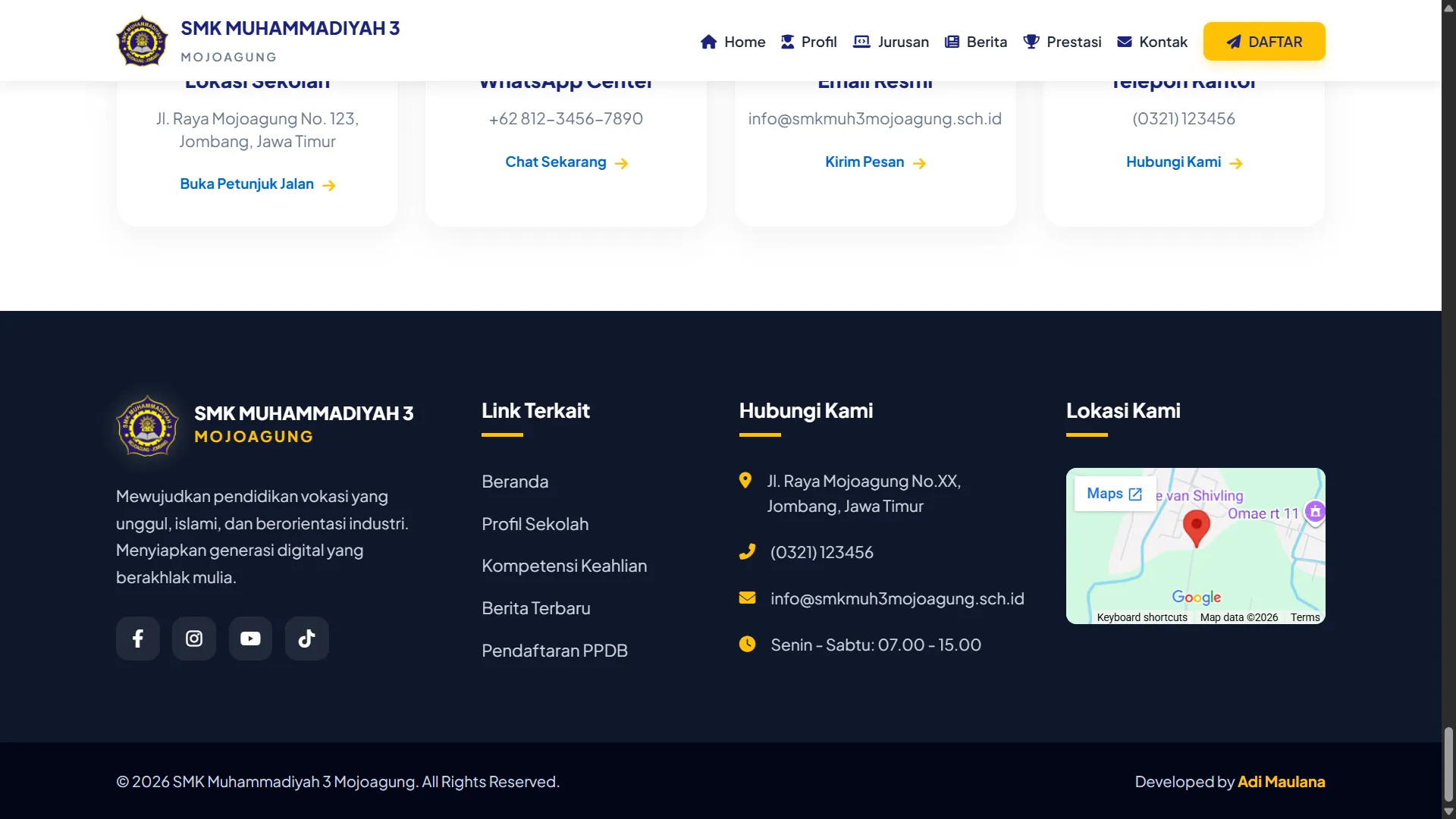Click the purple place icon on map
The width and height of the screenshot is (1456, 819).
pos(1315,512)
